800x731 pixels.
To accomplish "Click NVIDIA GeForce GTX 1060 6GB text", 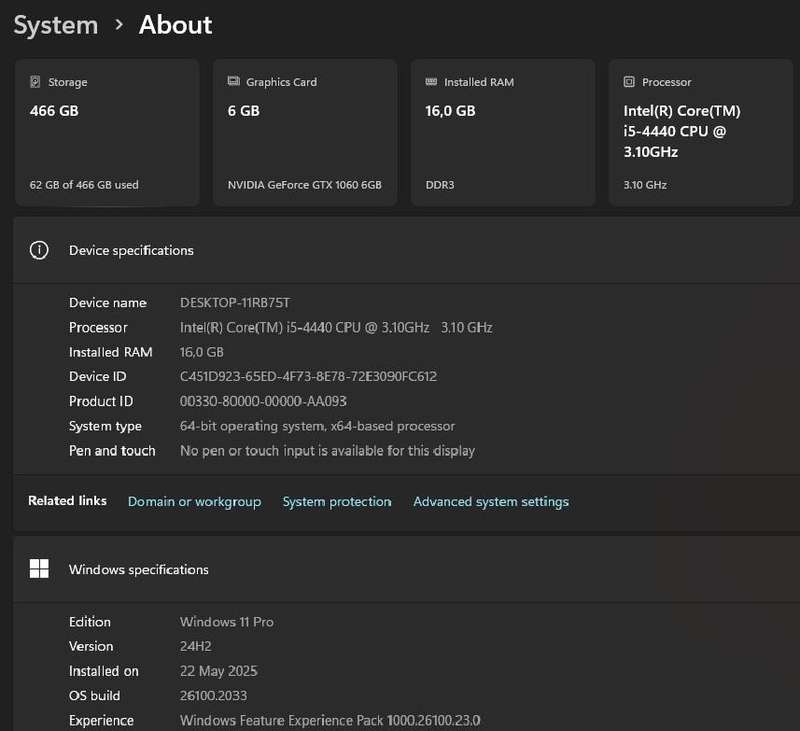I will point(305,185).
